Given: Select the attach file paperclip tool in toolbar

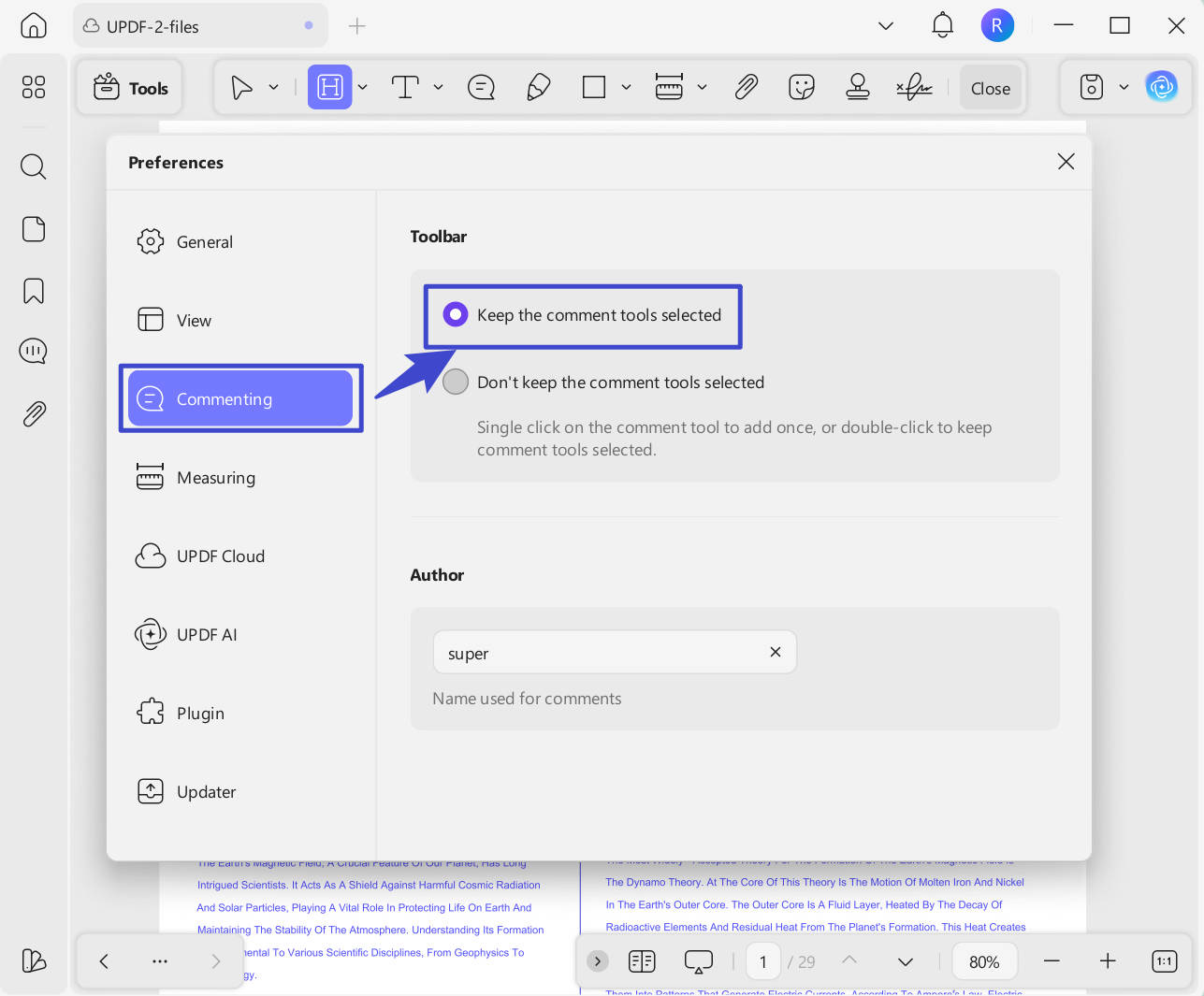Looking at the screenshot, I should [x=746, y=87].
